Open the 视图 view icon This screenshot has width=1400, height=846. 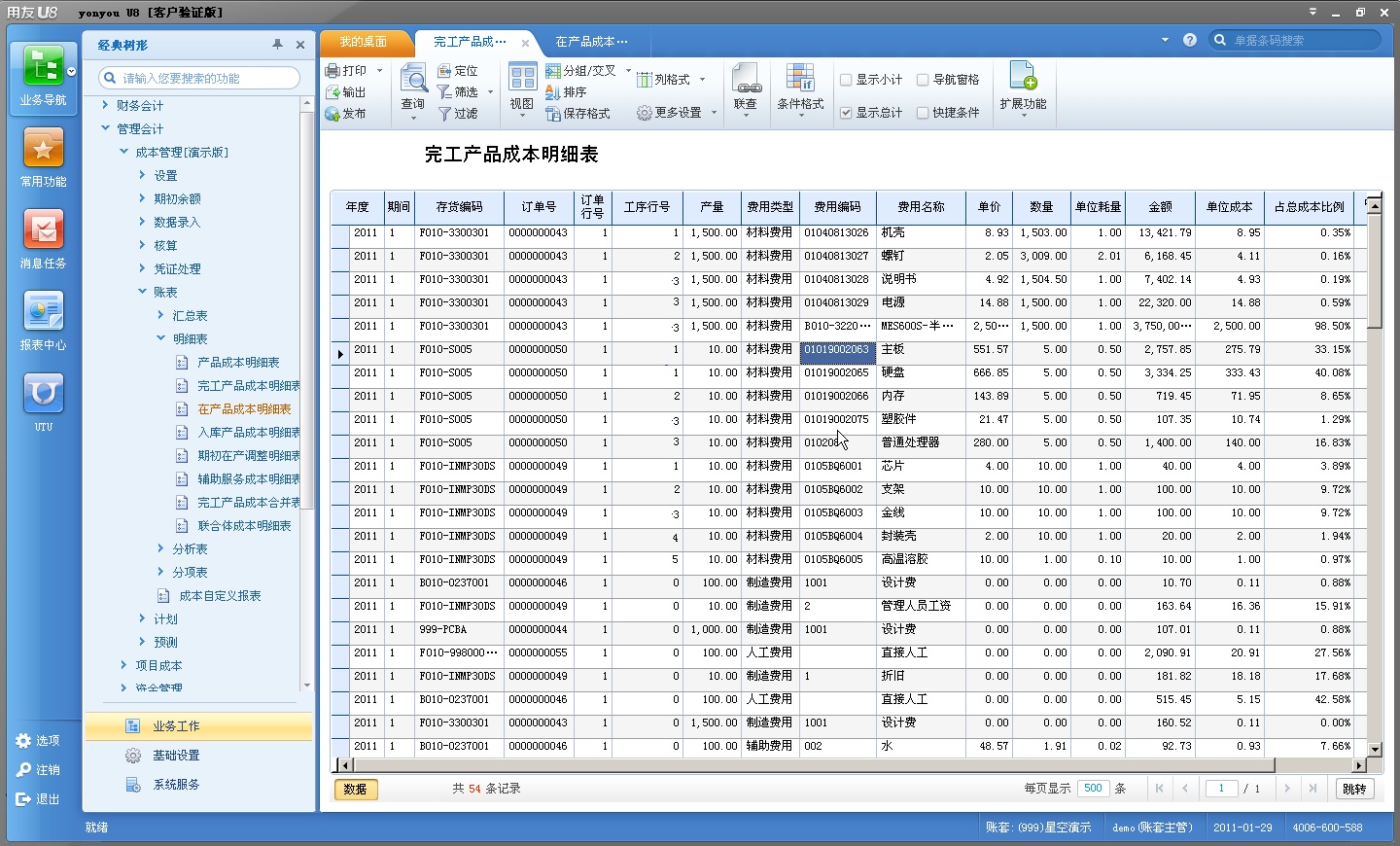click(x=522, y=79)
